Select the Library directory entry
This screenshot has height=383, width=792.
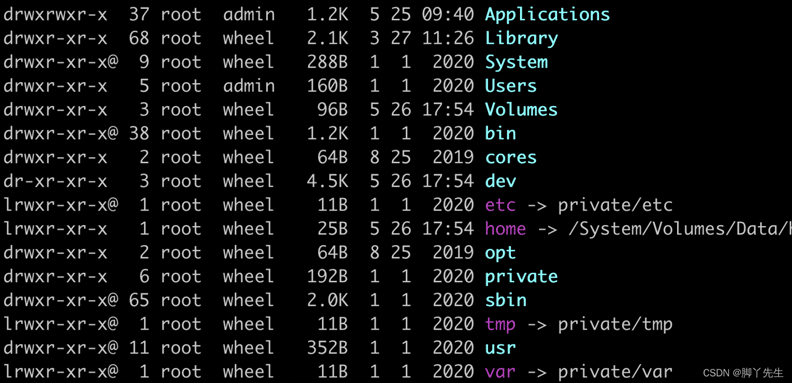521,38
